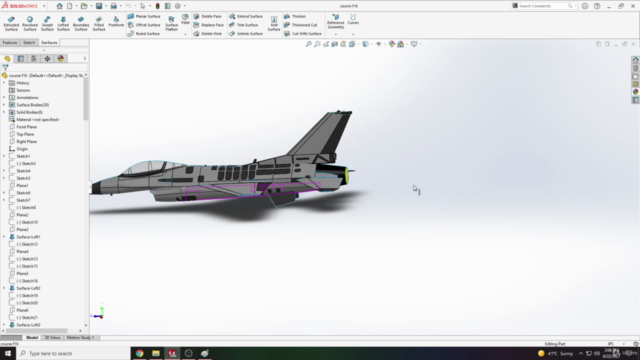Viewport: 640px width, 360px height.
Task: Expand the History tree node
Action: (x=4, y=83)
